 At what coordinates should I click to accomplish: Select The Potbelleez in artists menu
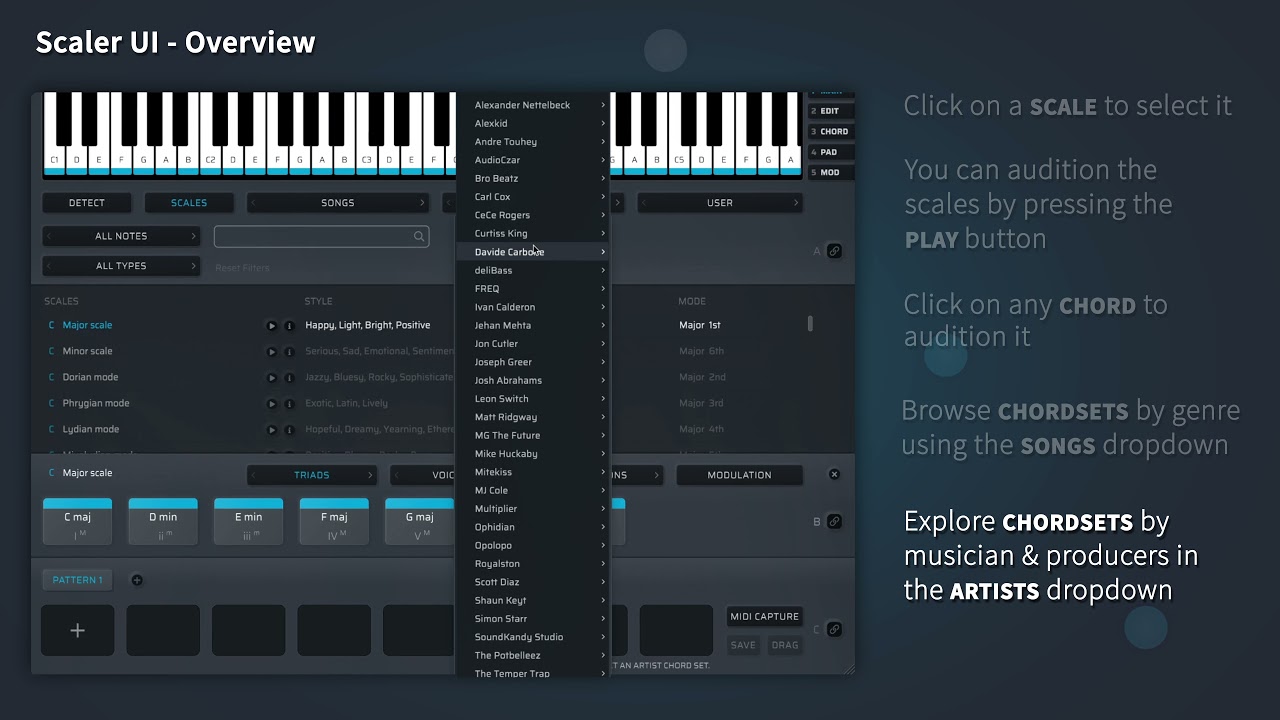[x=533, y=655]
